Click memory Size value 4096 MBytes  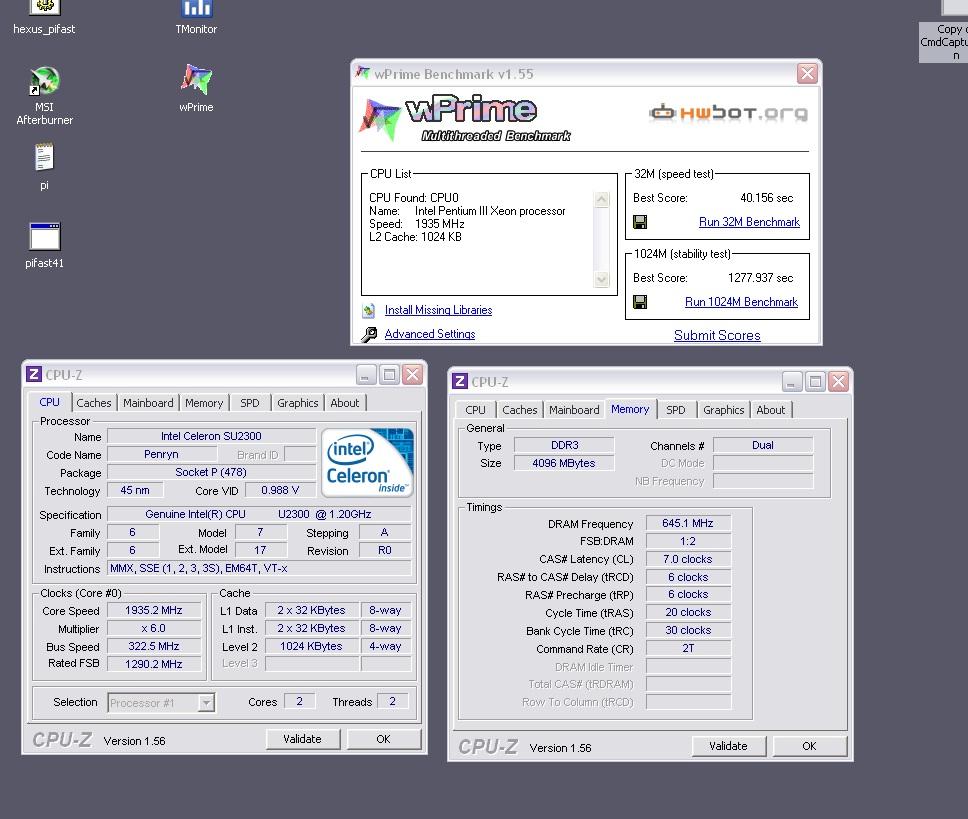[564, 463]
